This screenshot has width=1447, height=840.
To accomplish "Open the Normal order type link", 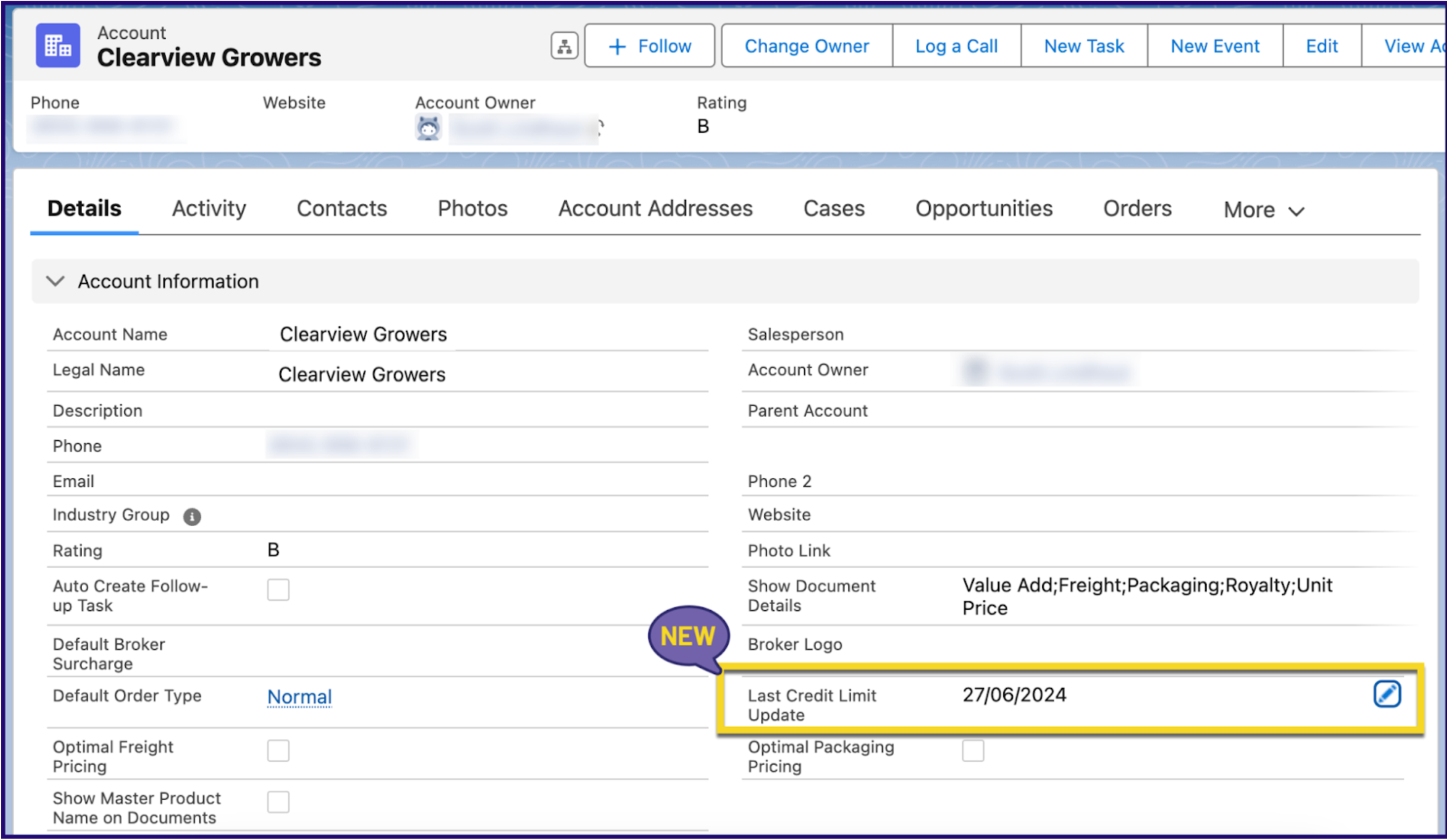I will coord(300,696).
